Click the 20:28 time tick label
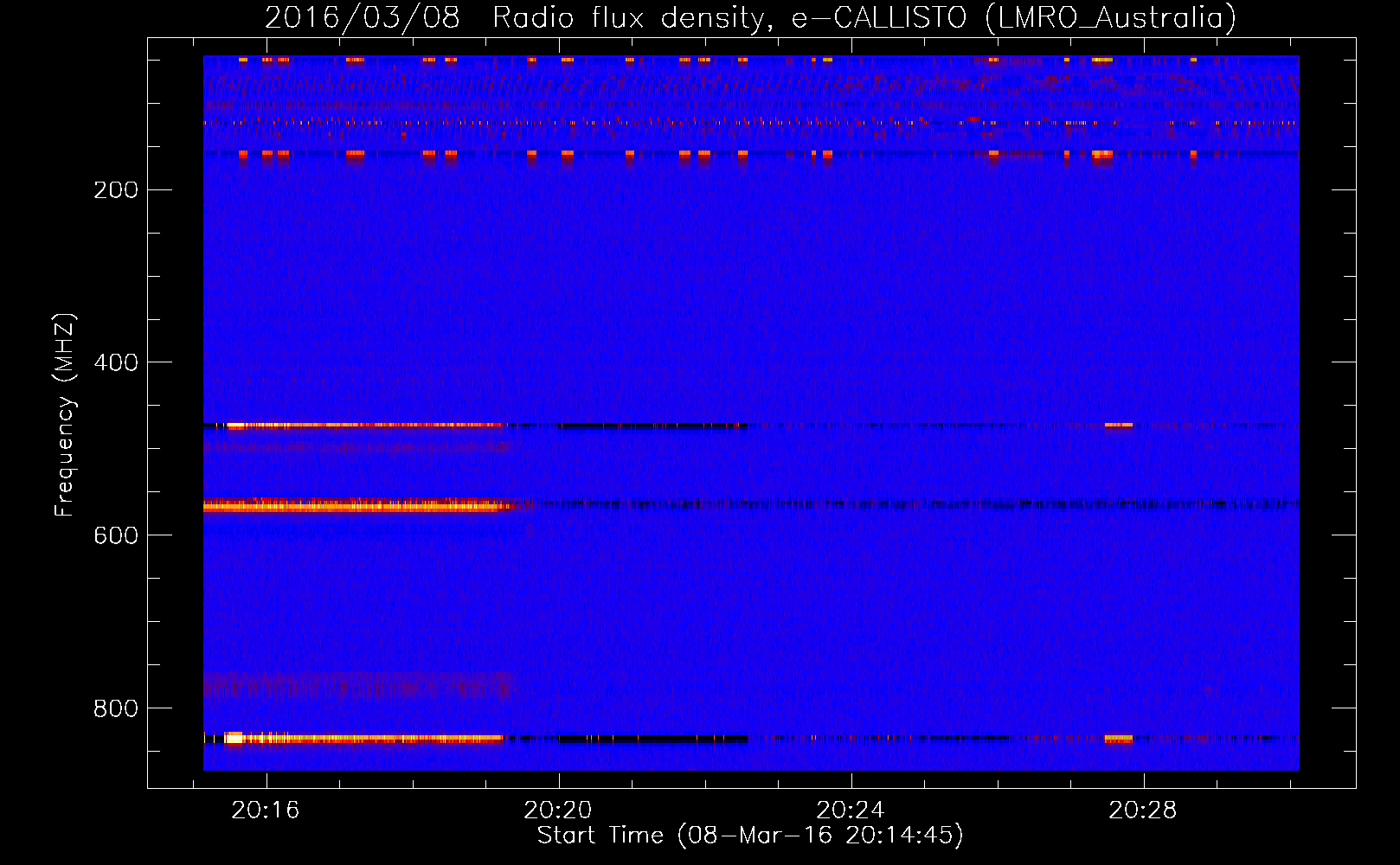 point(1143,810)
